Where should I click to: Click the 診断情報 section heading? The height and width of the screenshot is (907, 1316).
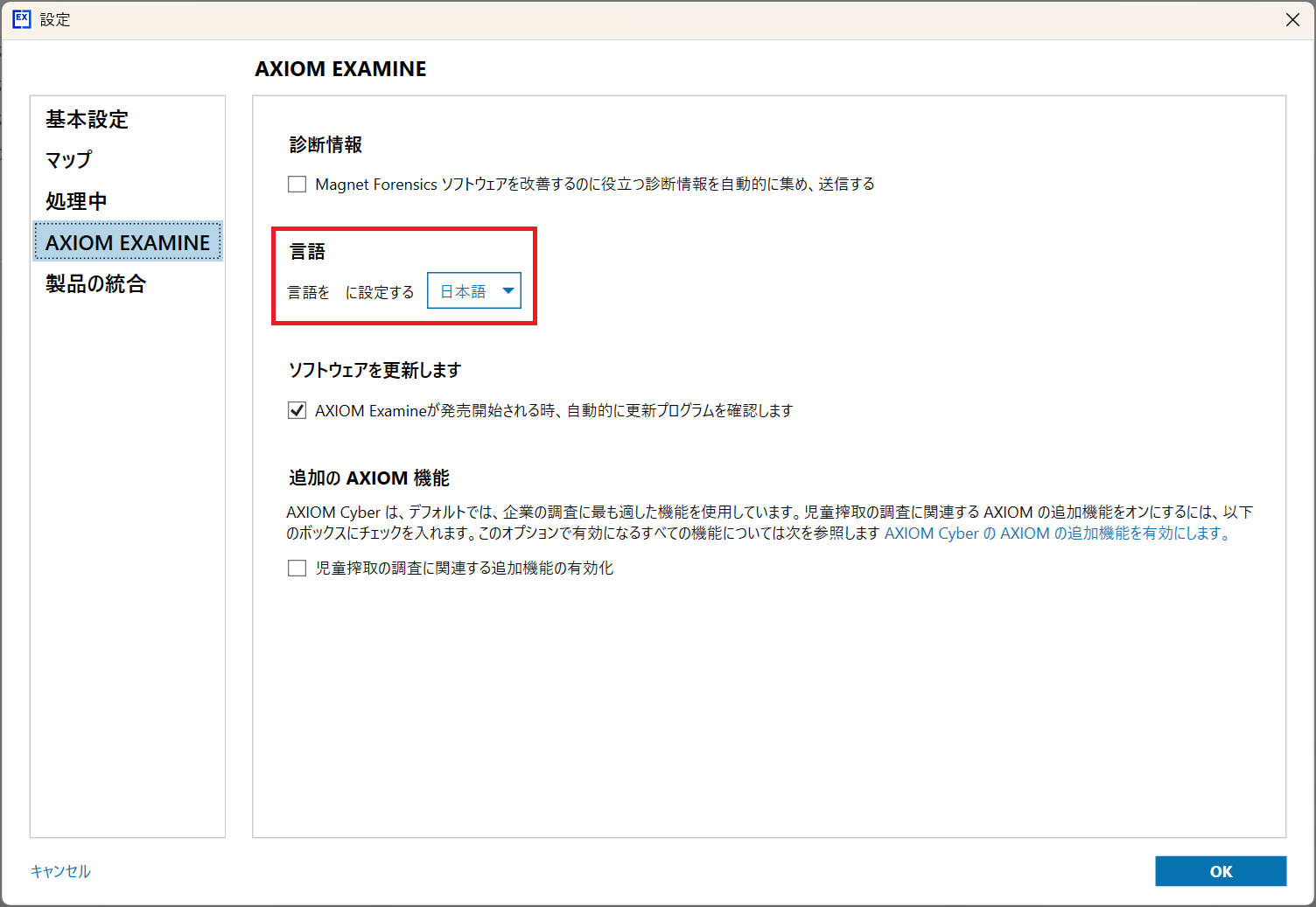click(x=325, y=144)
